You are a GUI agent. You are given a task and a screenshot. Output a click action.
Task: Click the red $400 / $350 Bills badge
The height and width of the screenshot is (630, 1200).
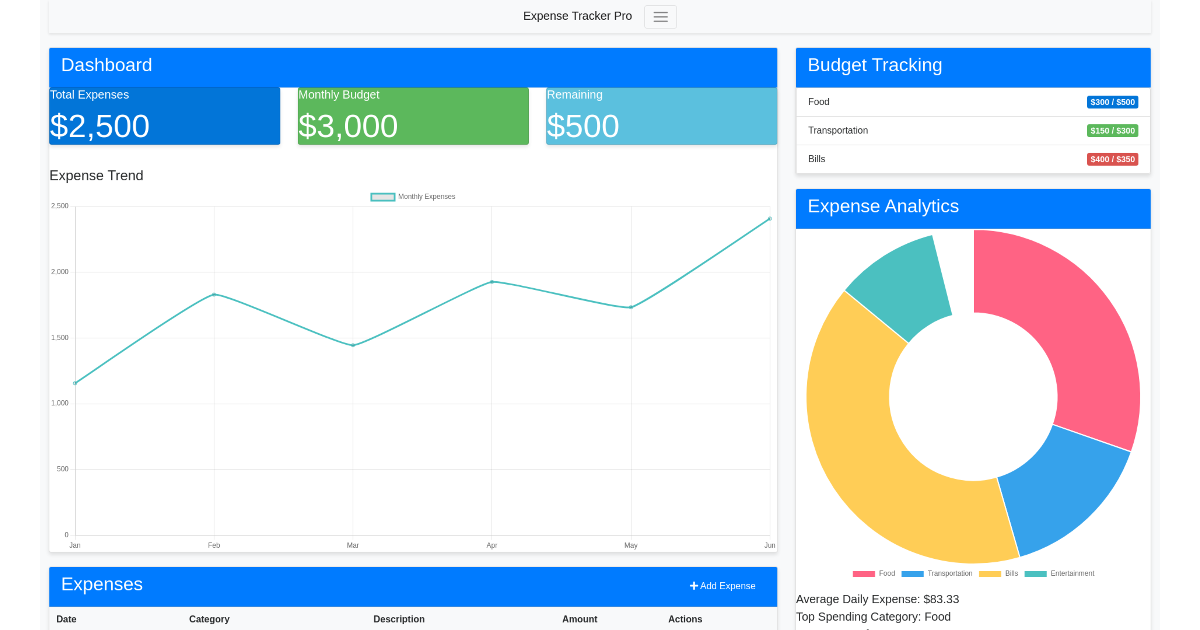(1112, 158)
